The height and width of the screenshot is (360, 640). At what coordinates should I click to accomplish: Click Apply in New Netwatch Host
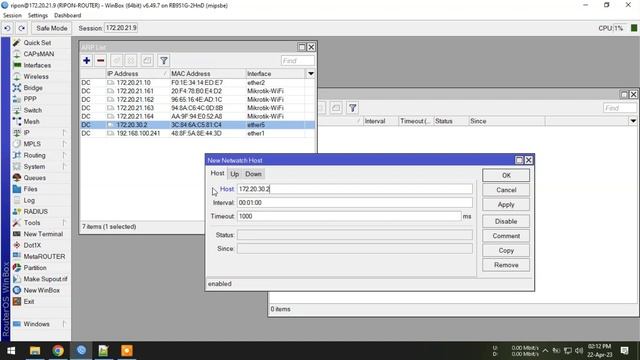[506, 204]
